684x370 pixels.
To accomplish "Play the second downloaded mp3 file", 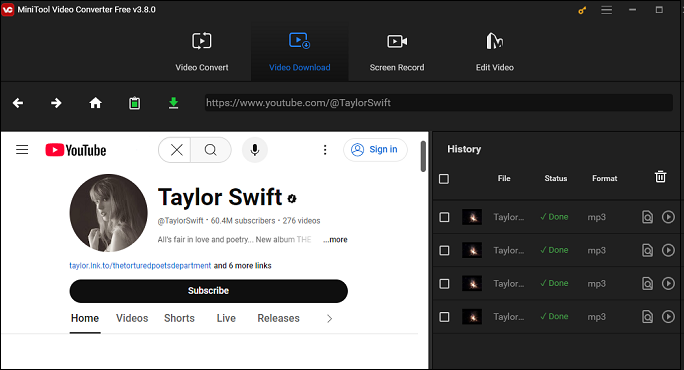I will point(668,250).
